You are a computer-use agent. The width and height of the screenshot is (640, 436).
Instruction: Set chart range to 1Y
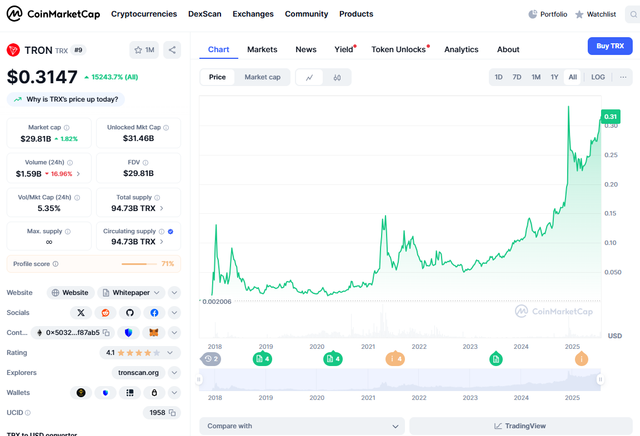[x=554, y=77]
